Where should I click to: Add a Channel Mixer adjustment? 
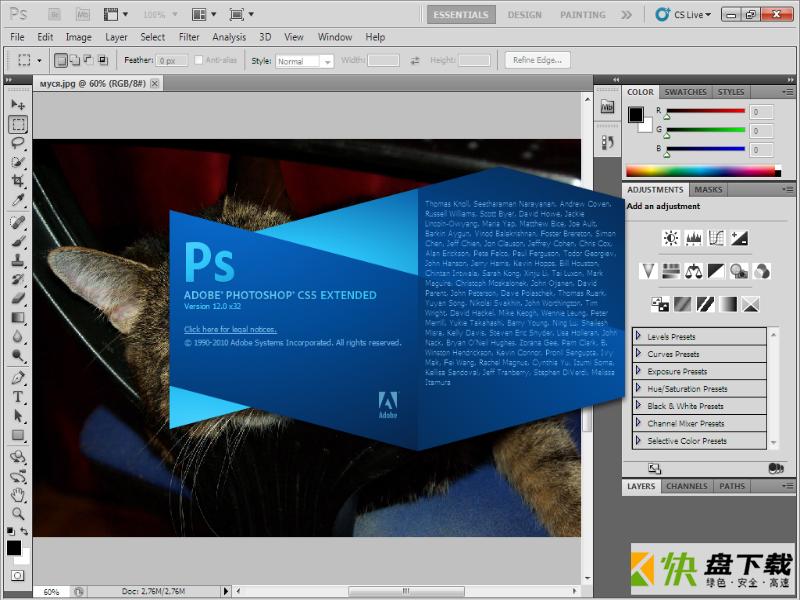(761, 271)
